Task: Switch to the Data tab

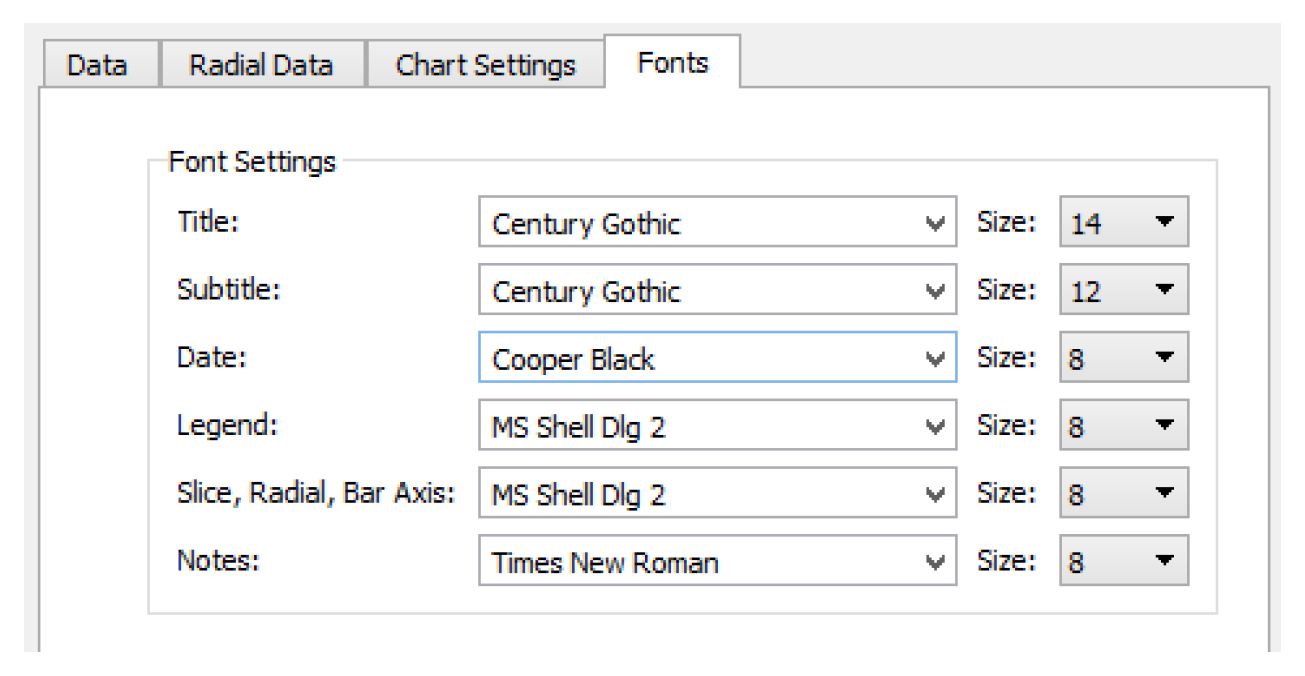Action: 97,66
